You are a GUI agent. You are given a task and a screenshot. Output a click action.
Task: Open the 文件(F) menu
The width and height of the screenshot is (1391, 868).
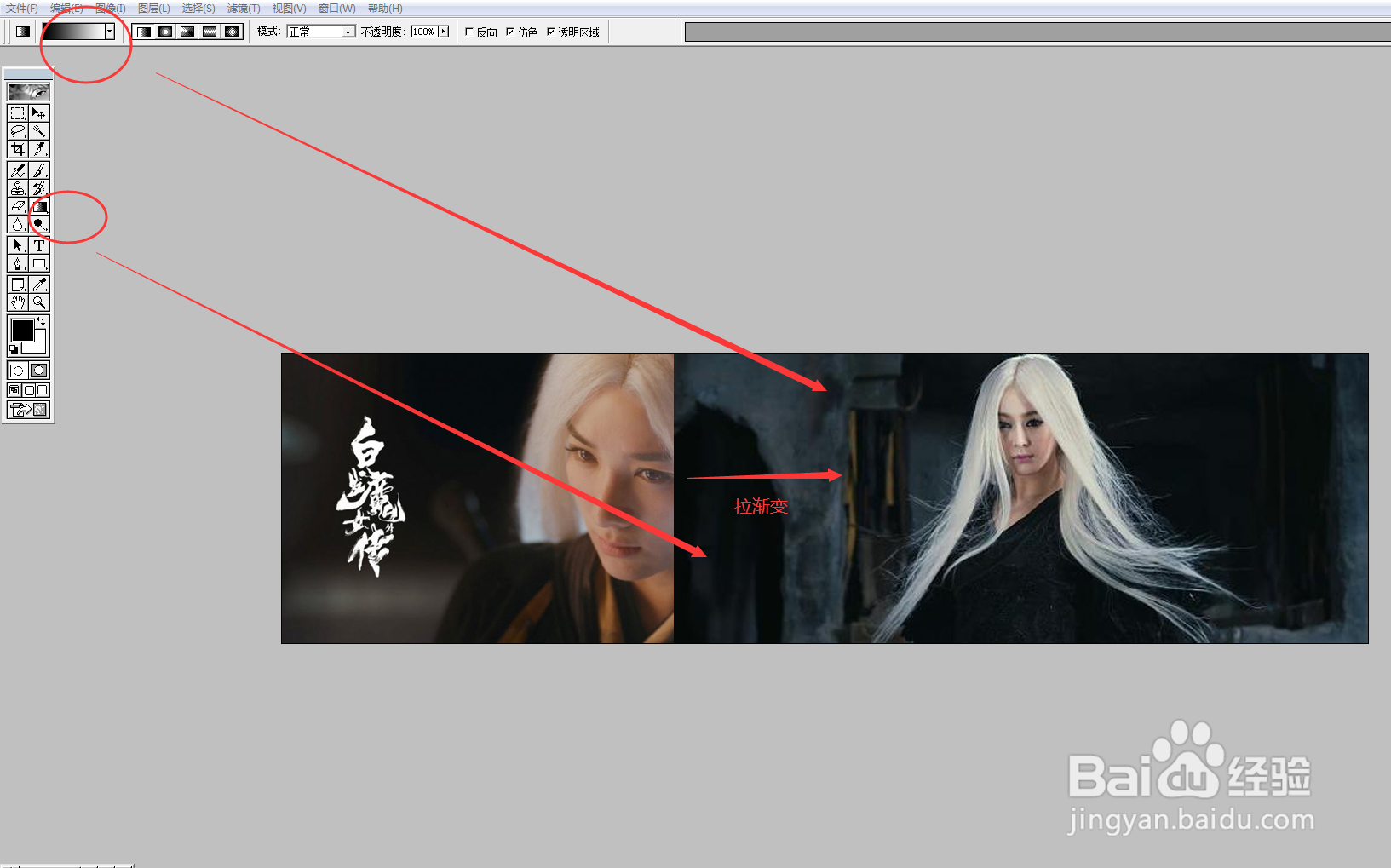pos(22,9)
